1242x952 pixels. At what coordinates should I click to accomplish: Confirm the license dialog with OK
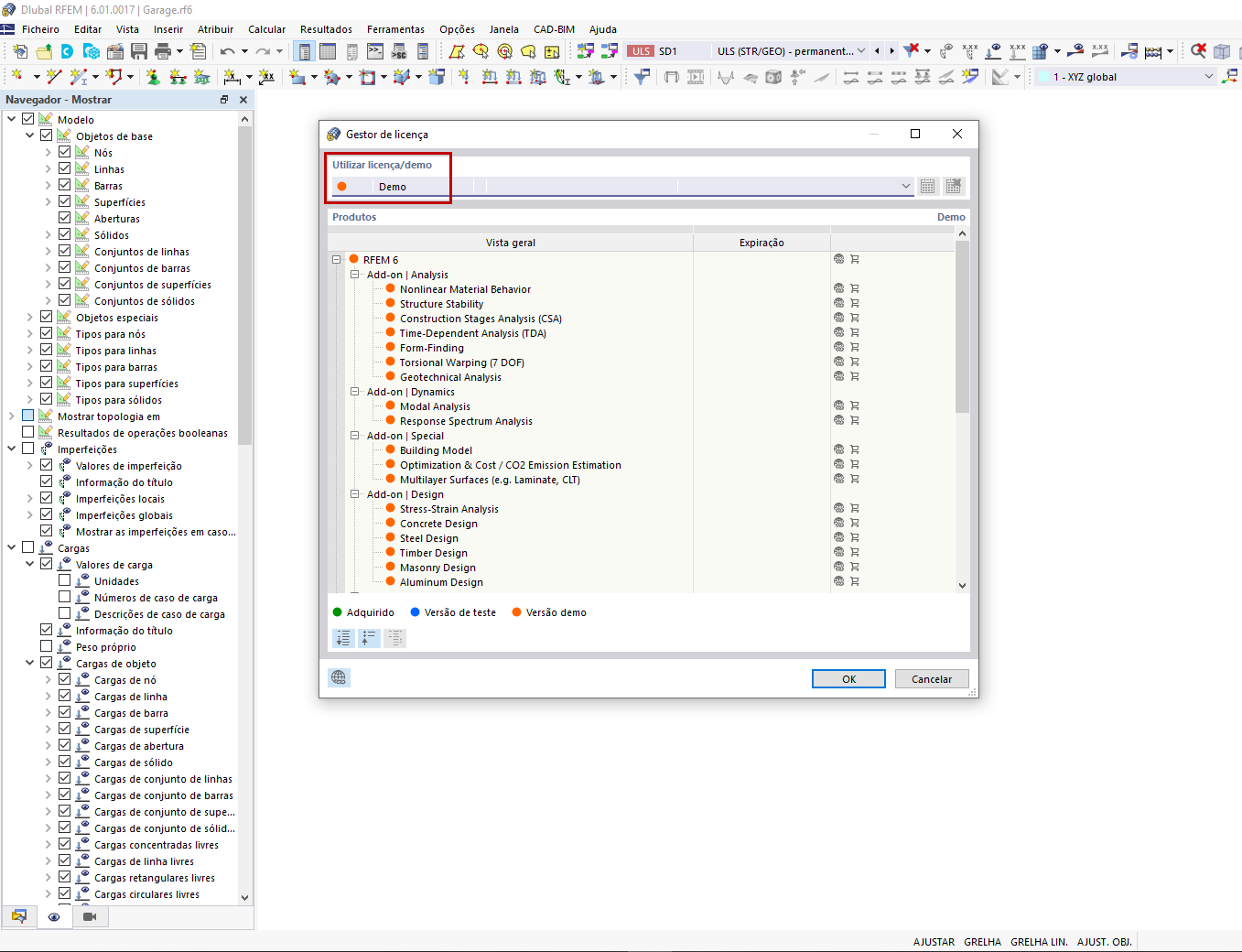[x=848, y=678]
